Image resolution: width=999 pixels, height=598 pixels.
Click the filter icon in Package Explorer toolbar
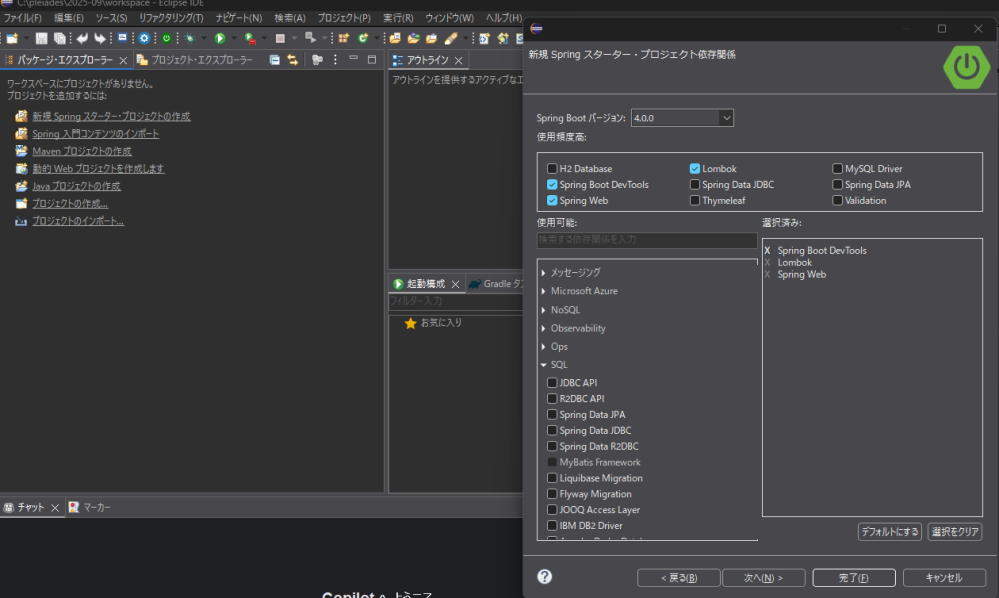click(x=317, y=60)
